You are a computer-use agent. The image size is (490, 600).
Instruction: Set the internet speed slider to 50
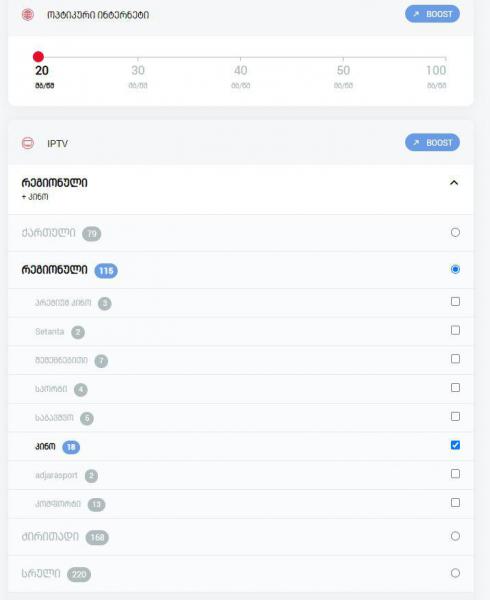pyautogui.click(x=343, y=57)
